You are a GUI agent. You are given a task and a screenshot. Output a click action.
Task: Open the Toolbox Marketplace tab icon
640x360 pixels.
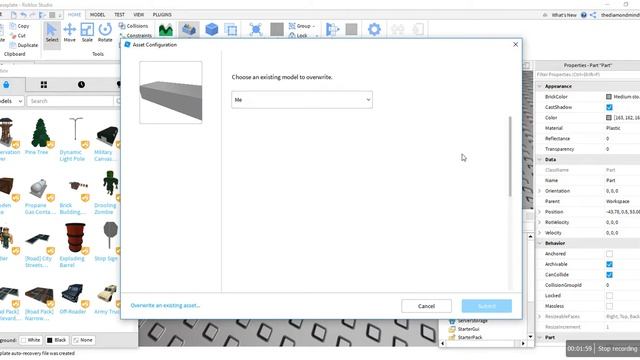6,84
